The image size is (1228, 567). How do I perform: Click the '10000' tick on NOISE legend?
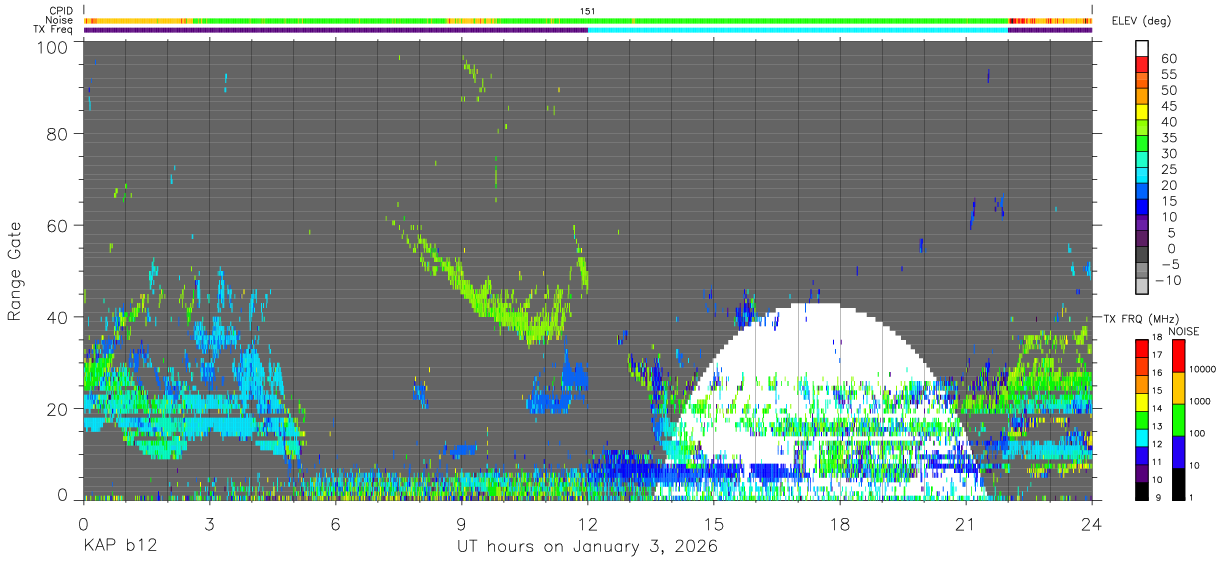coord(1201,370)
